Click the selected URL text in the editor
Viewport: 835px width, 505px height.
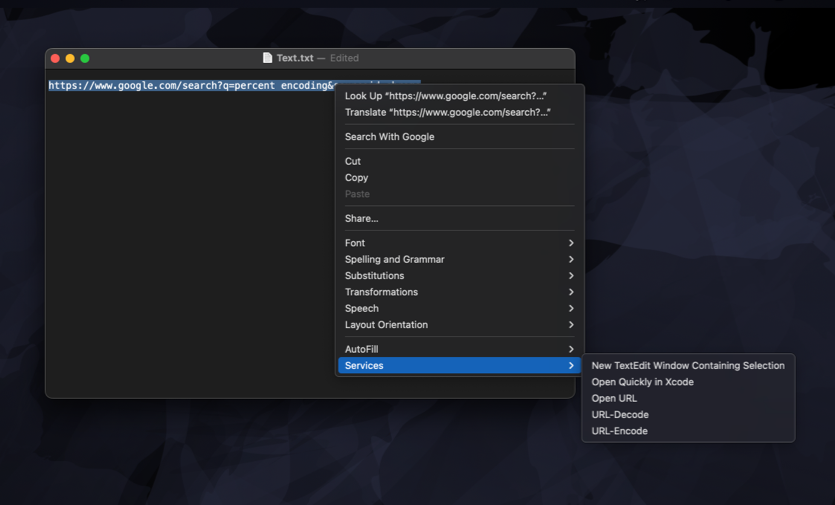click(192, 85)
